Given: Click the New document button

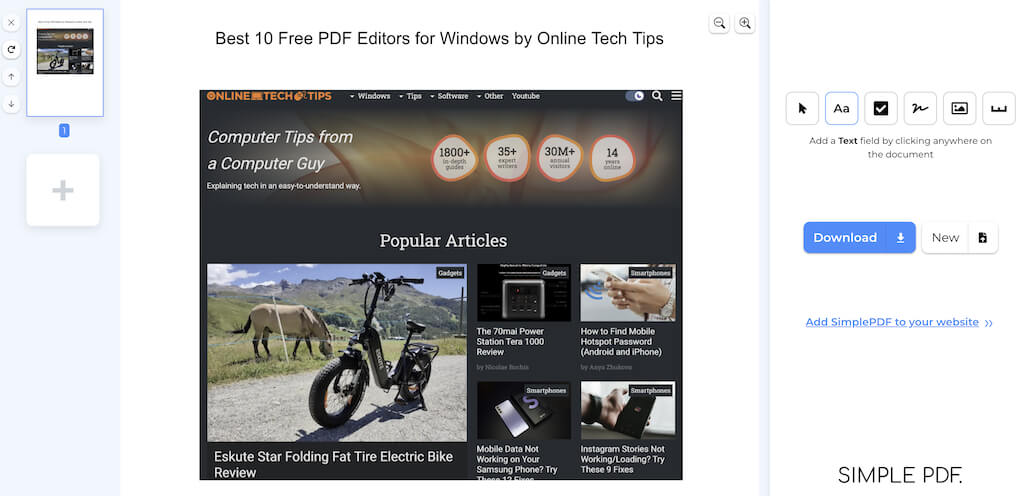Looking at the screenshot, I should point(959,238).
